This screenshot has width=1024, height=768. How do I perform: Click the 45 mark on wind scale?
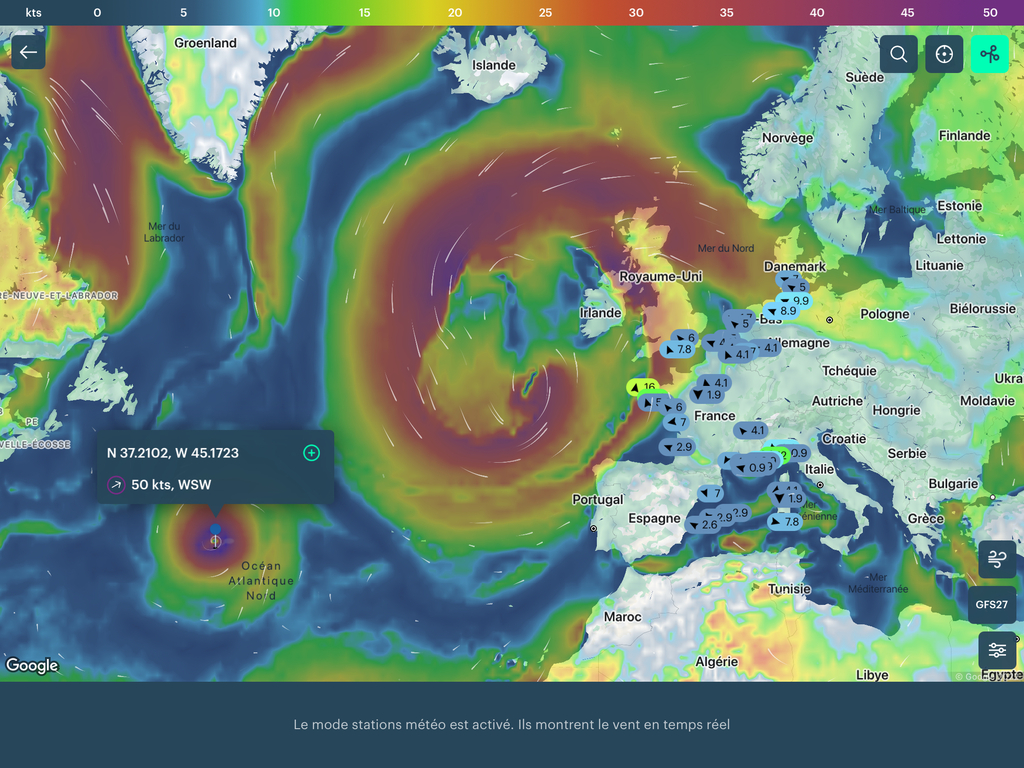(908, 12)
